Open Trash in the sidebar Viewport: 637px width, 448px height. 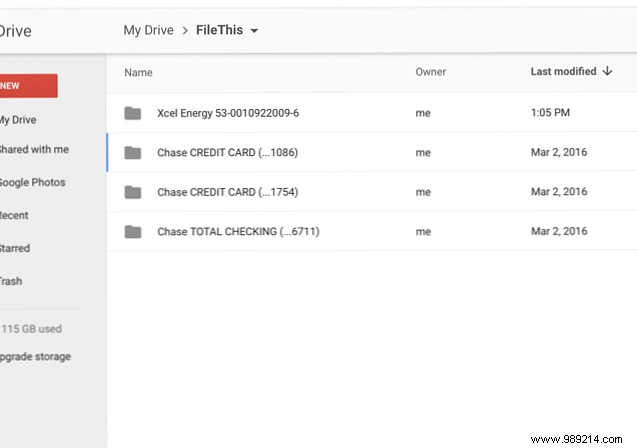(11, 281)
